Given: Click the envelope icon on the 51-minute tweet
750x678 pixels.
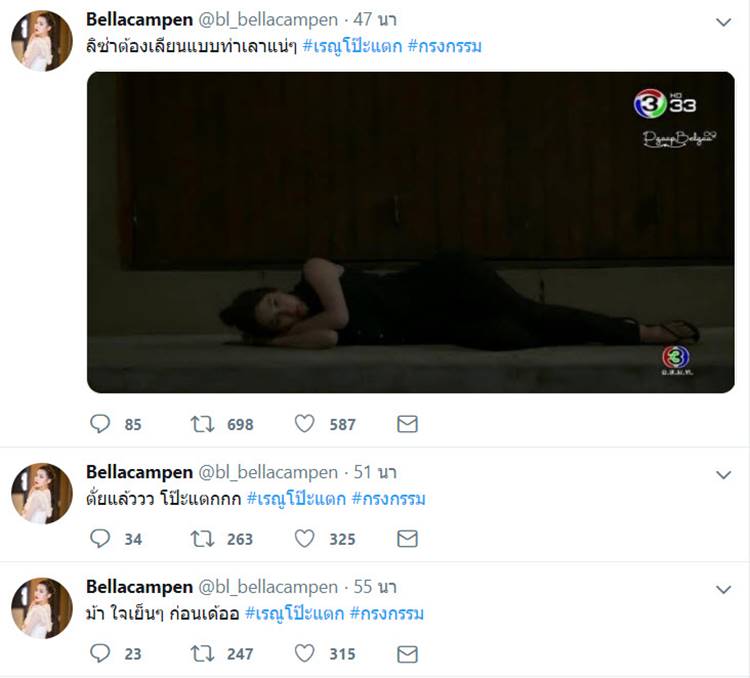Looking at the screenshot, I should click(x=407, y=539).
